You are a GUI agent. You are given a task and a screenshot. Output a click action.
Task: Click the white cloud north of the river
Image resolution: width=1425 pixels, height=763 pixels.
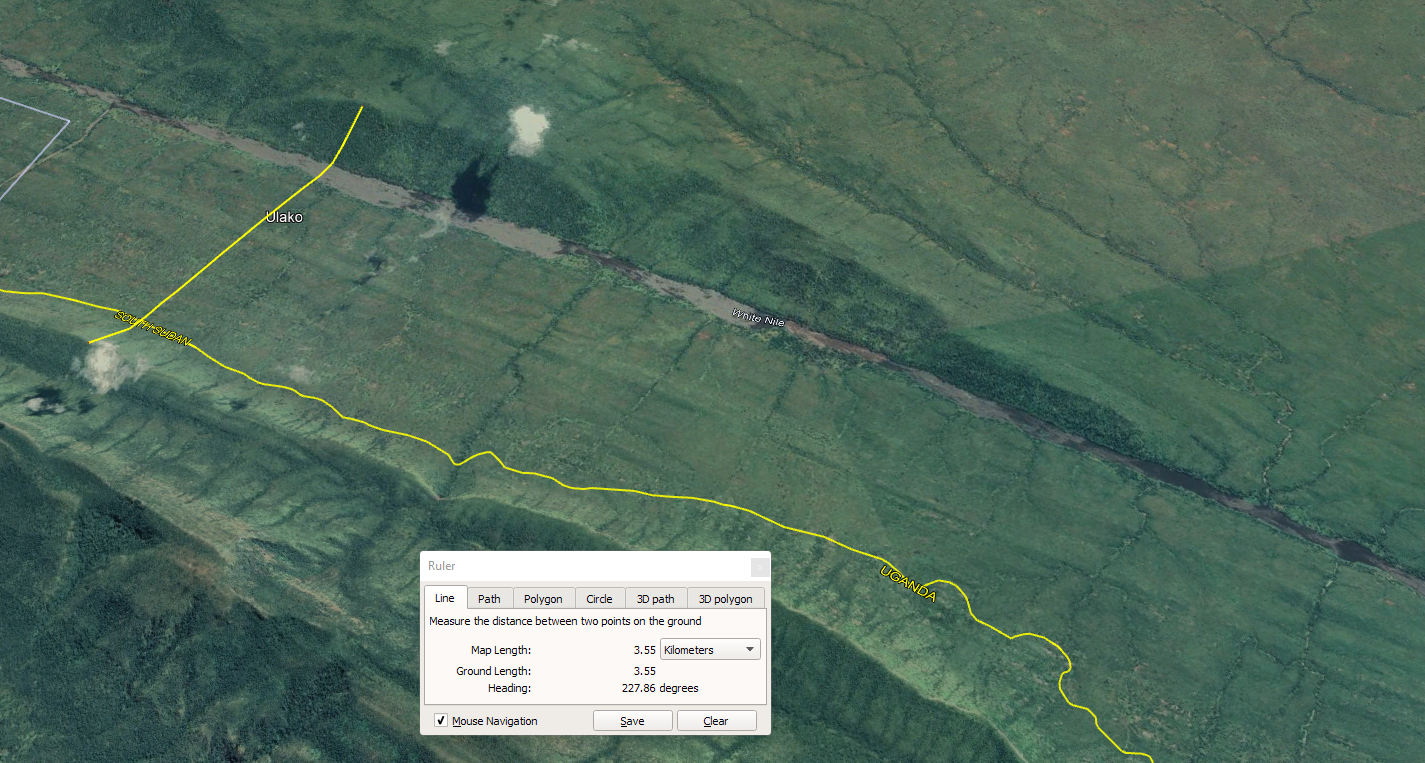[528, 129]
